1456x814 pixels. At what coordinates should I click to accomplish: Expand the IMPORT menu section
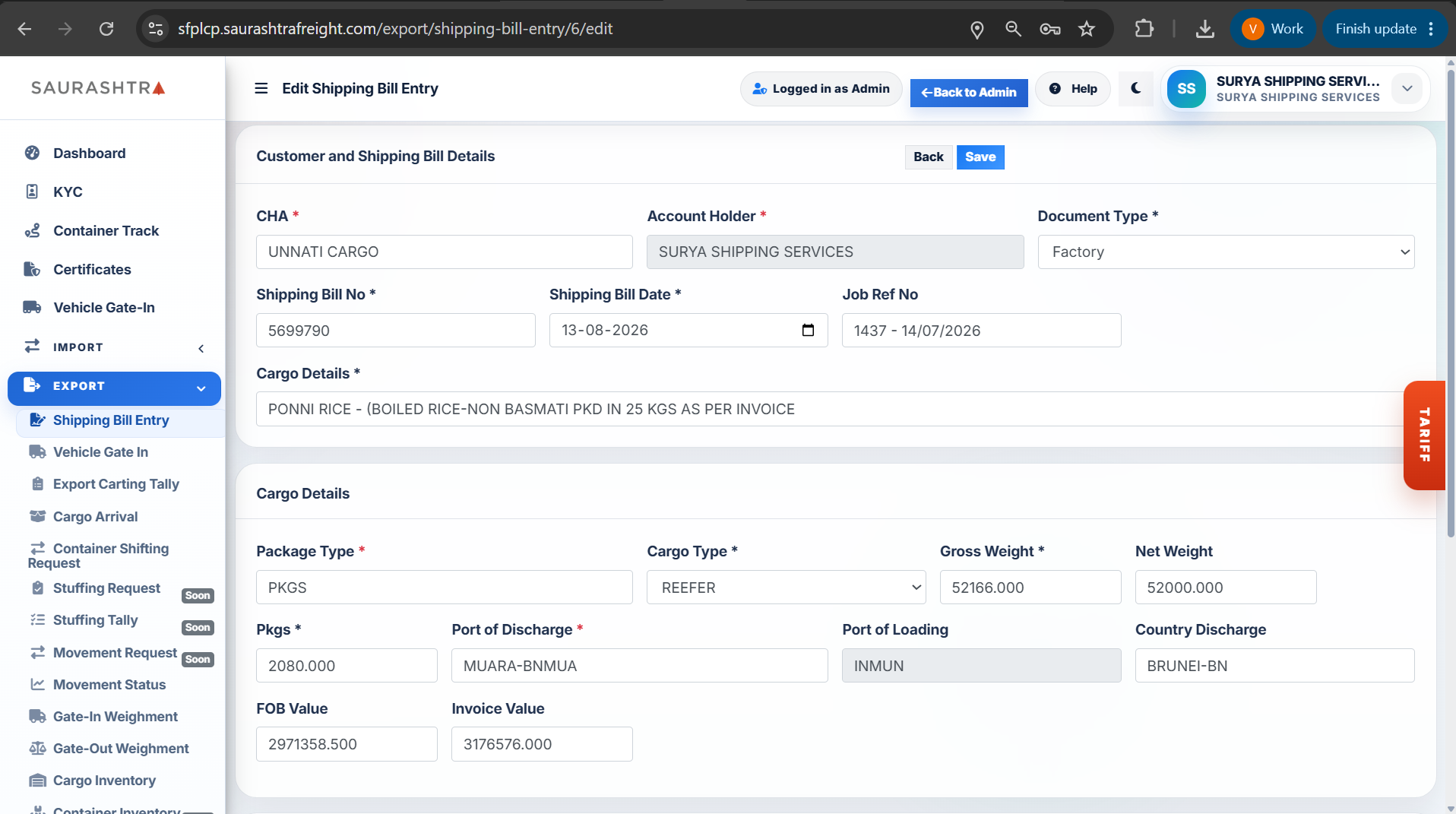point(114,347)
